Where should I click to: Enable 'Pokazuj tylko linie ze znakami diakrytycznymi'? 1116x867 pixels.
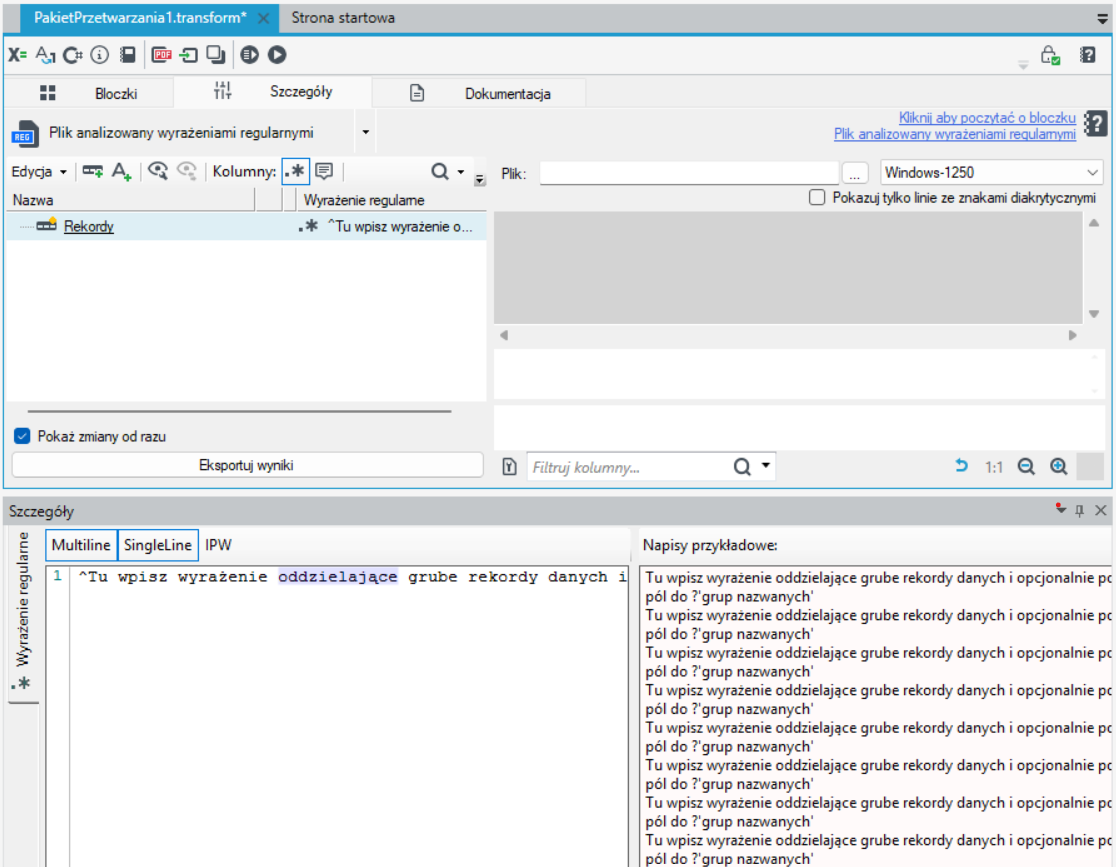click(x=817, y=197)
